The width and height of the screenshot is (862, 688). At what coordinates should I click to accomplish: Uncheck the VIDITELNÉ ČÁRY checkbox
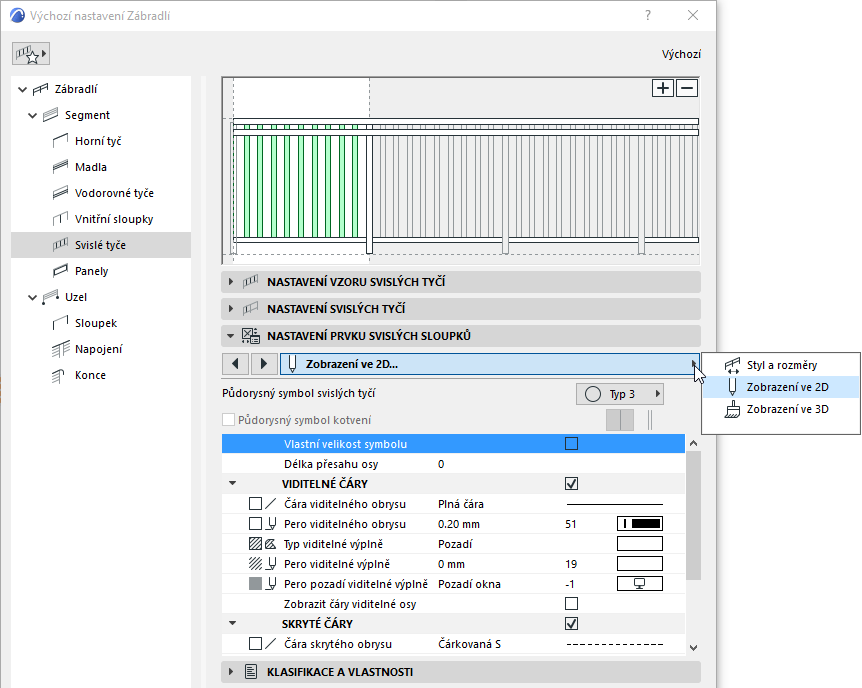(572, 484)
